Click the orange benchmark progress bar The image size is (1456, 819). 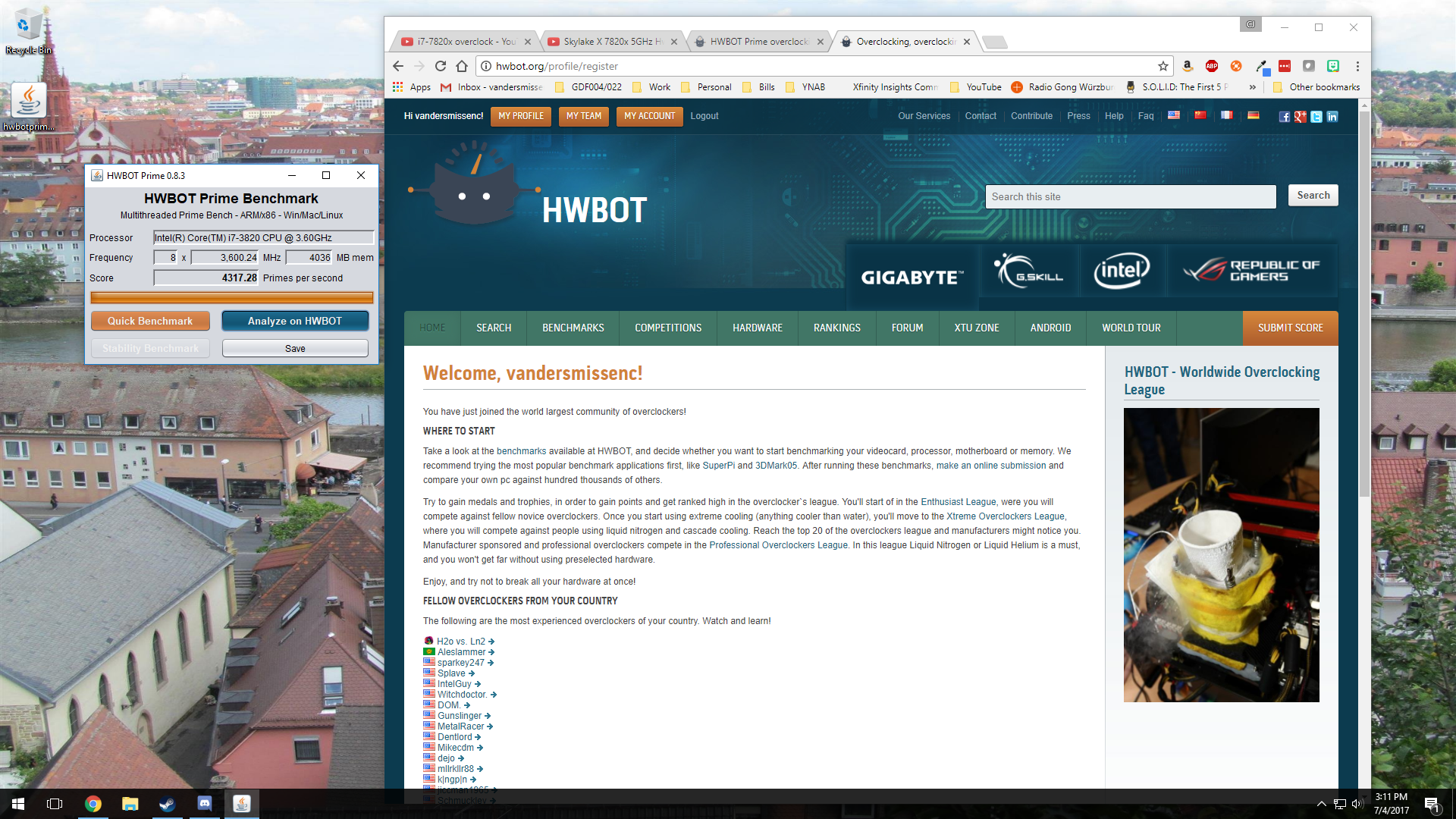click(231, 297)
